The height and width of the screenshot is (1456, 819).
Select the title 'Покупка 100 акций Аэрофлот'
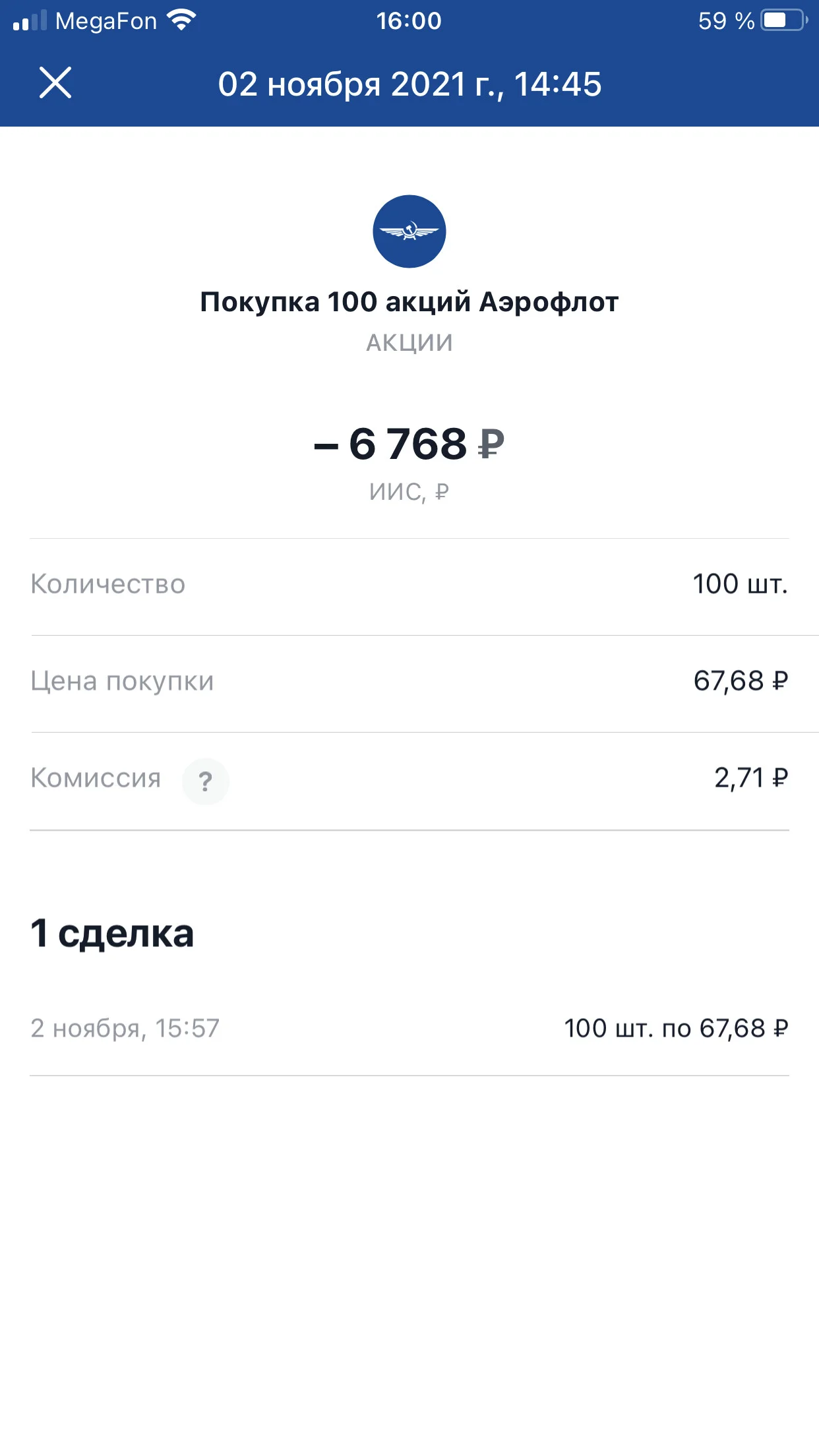click(409, 302)
